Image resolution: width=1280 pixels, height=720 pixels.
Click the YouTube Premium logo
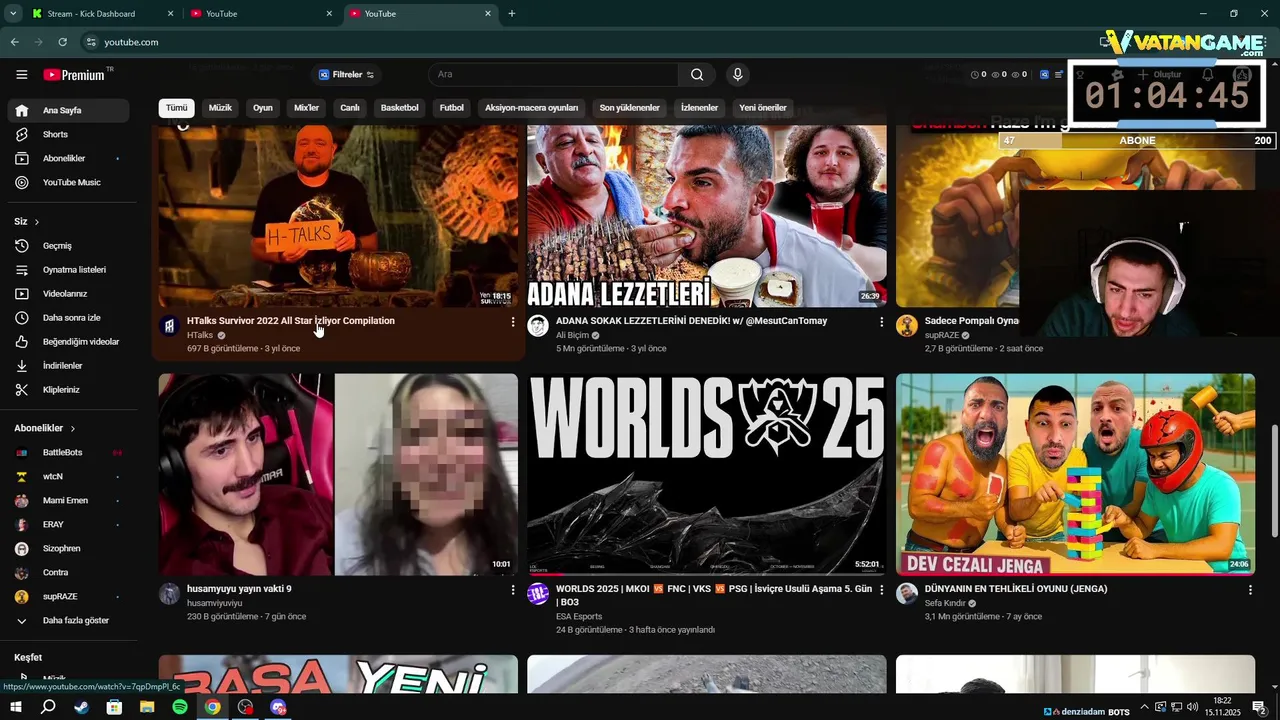coord(74,75)
